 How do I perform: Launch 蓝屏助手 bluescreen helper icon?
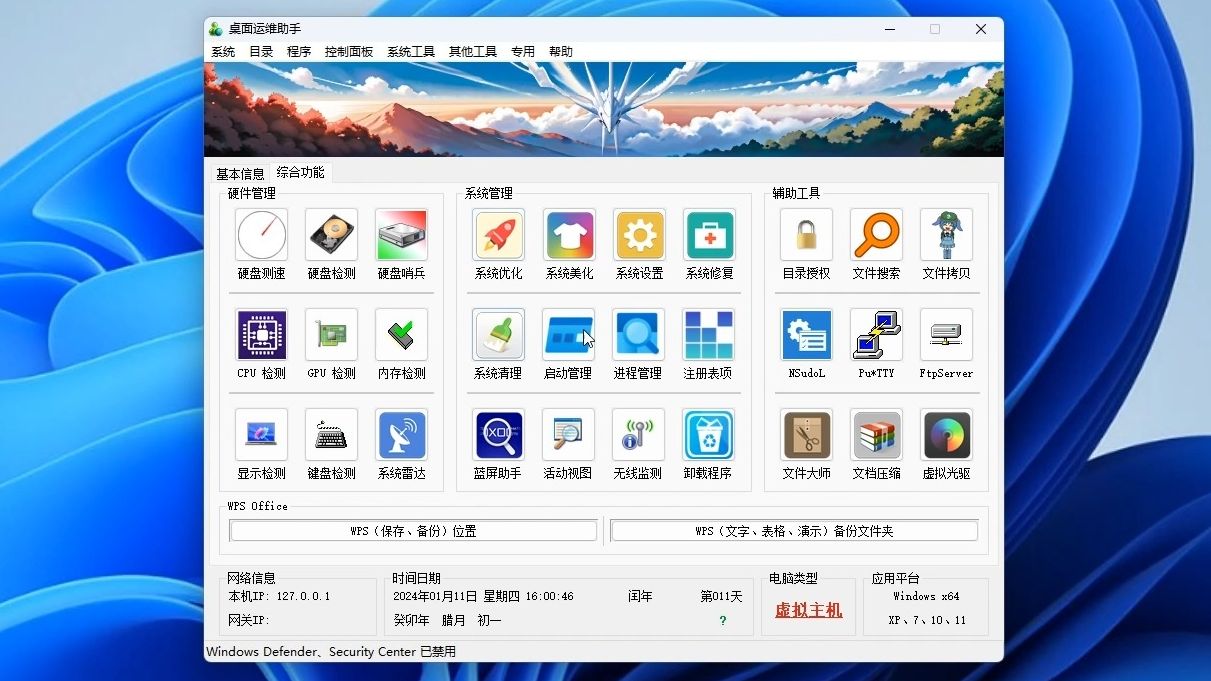coord(499,435)
